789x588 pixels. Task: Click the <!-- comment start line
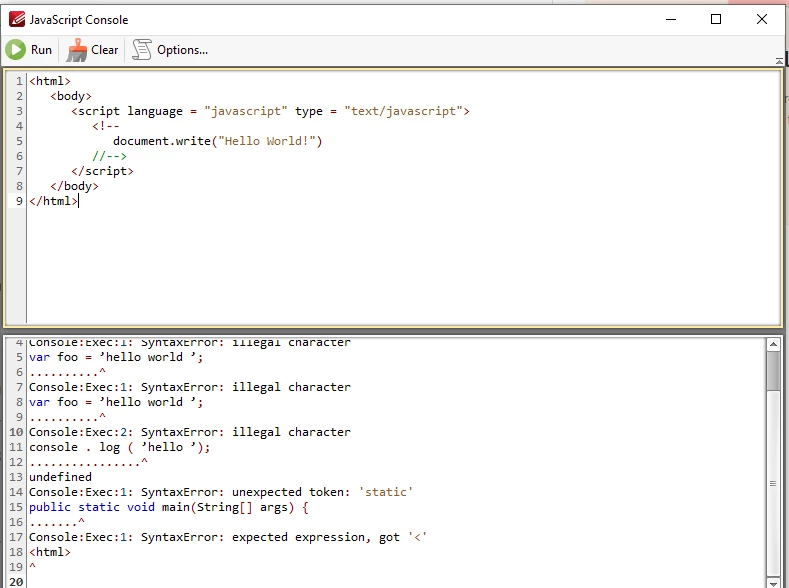click(106, 126)
